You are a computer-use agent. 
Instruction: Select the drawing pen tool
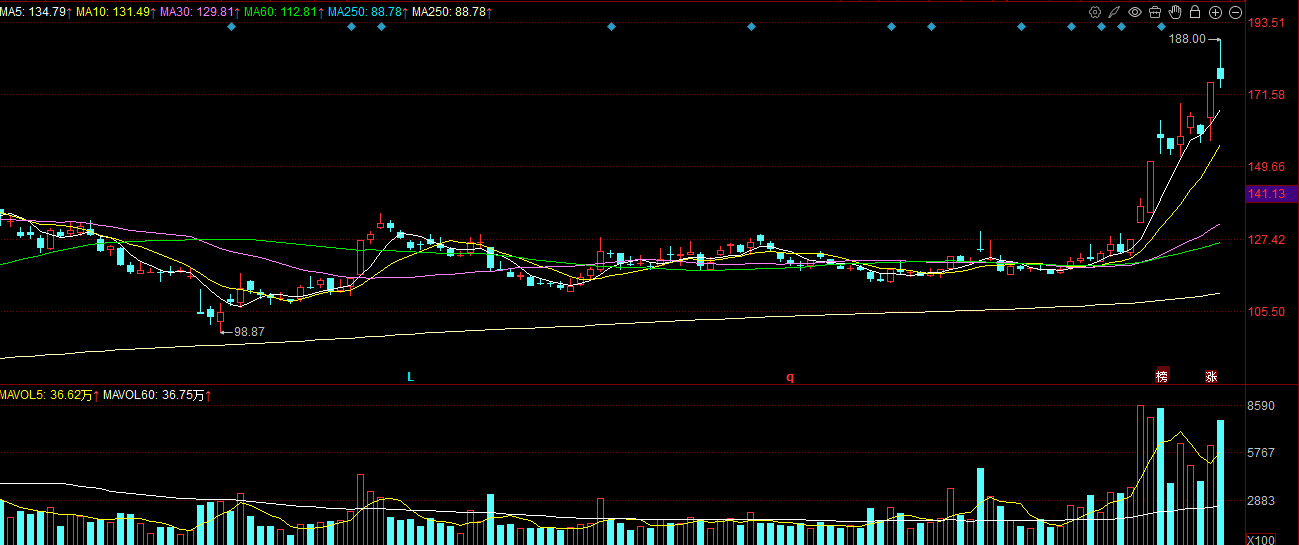pos(1115,12)
